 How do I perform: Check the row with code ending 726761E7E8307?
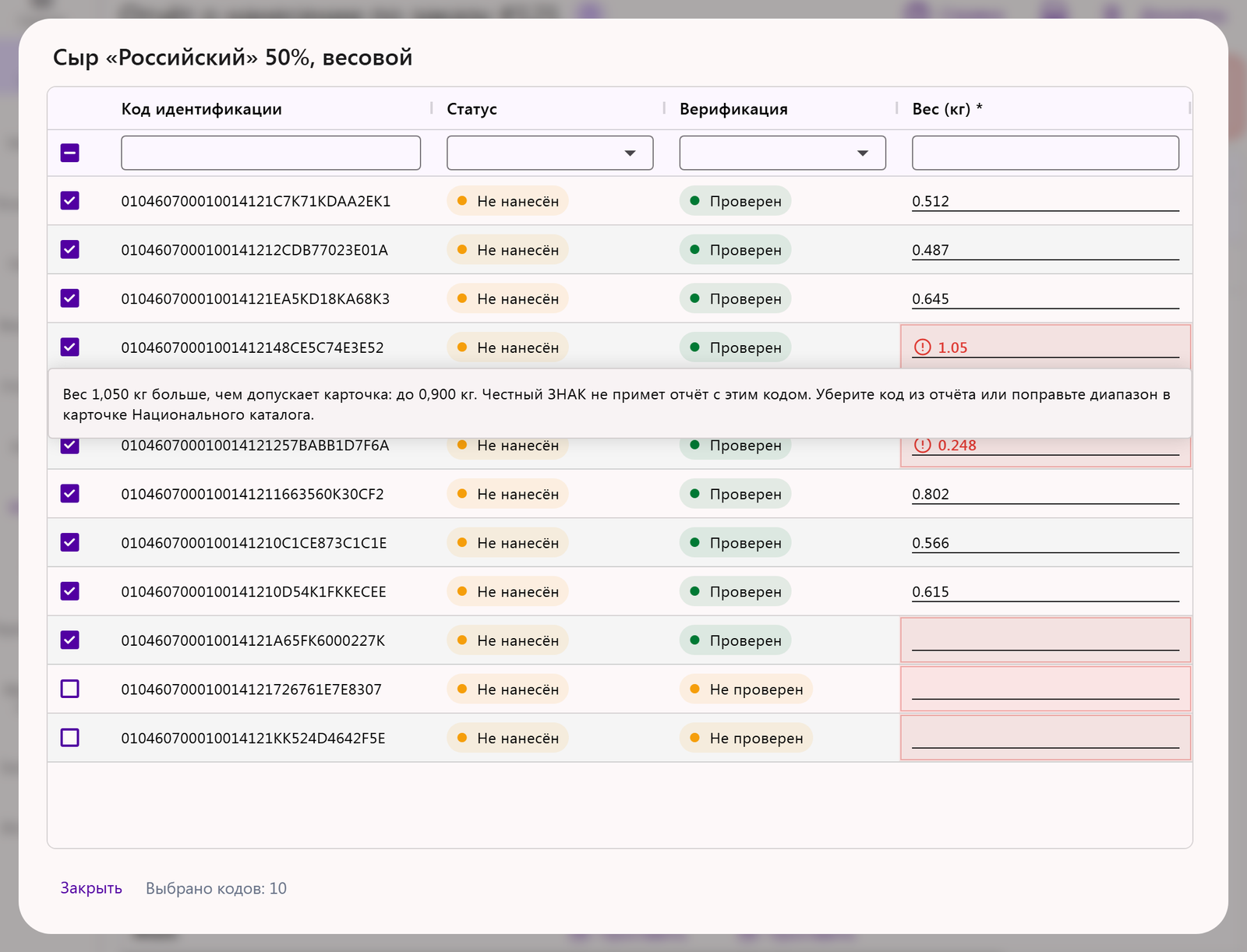pyautogui.click(x=70, y=689)
